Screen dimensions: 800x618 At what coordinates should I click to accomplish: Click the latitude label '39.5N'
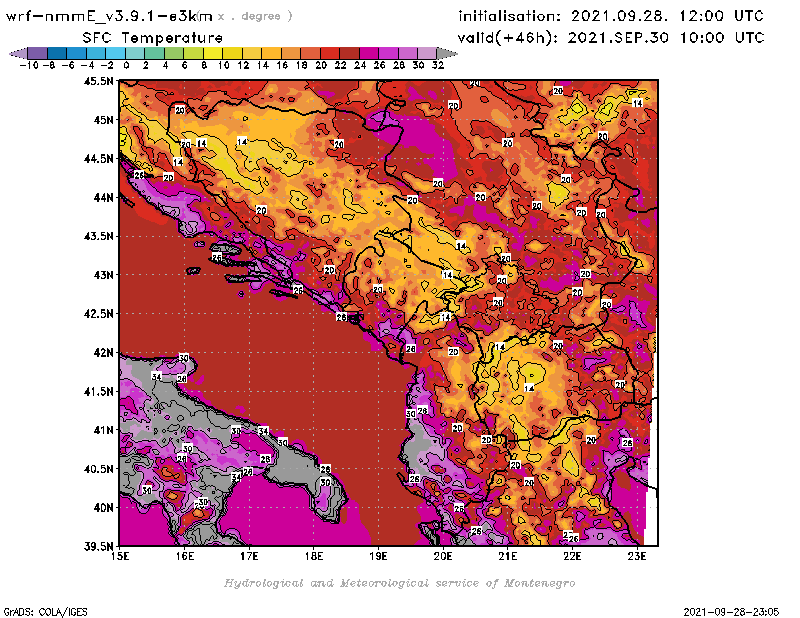pyautogui.click(x=98, y=547)
